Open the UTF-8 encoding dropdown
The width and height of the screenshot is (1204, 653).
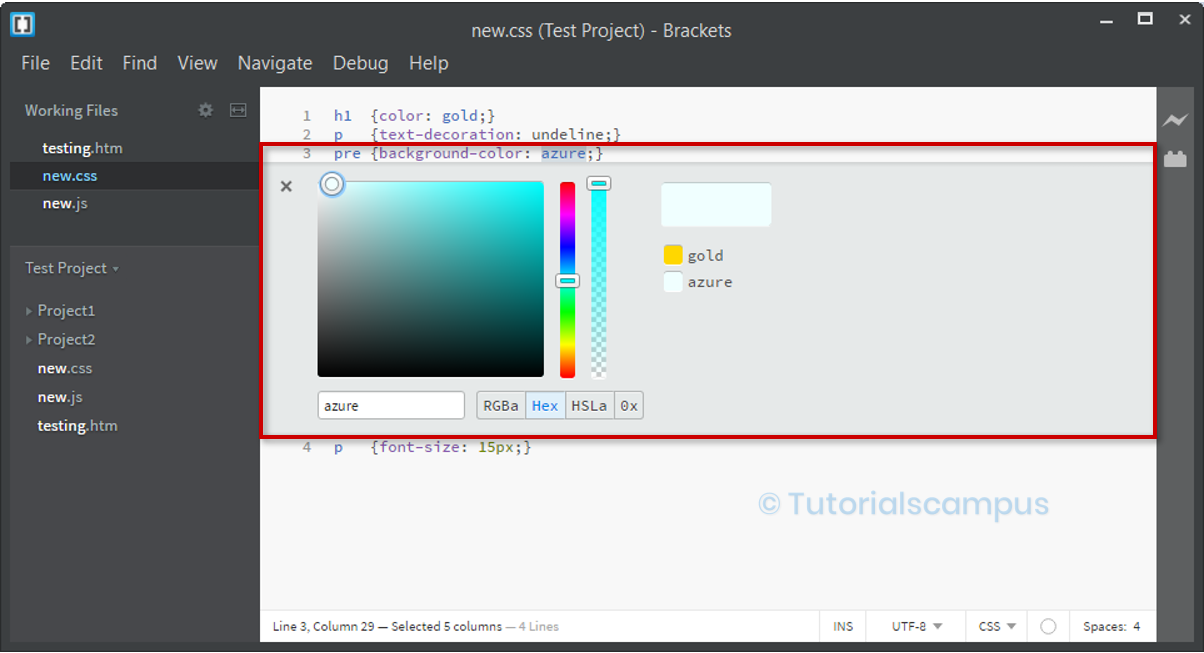917,626
